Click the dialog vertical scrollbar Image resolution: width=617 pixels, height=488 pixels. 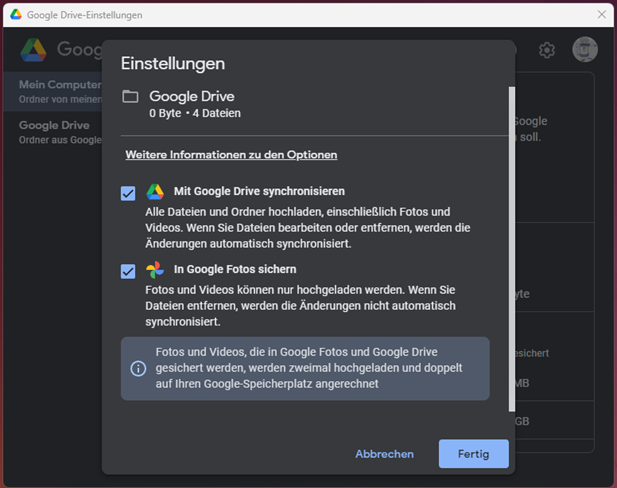pos(512,249)
